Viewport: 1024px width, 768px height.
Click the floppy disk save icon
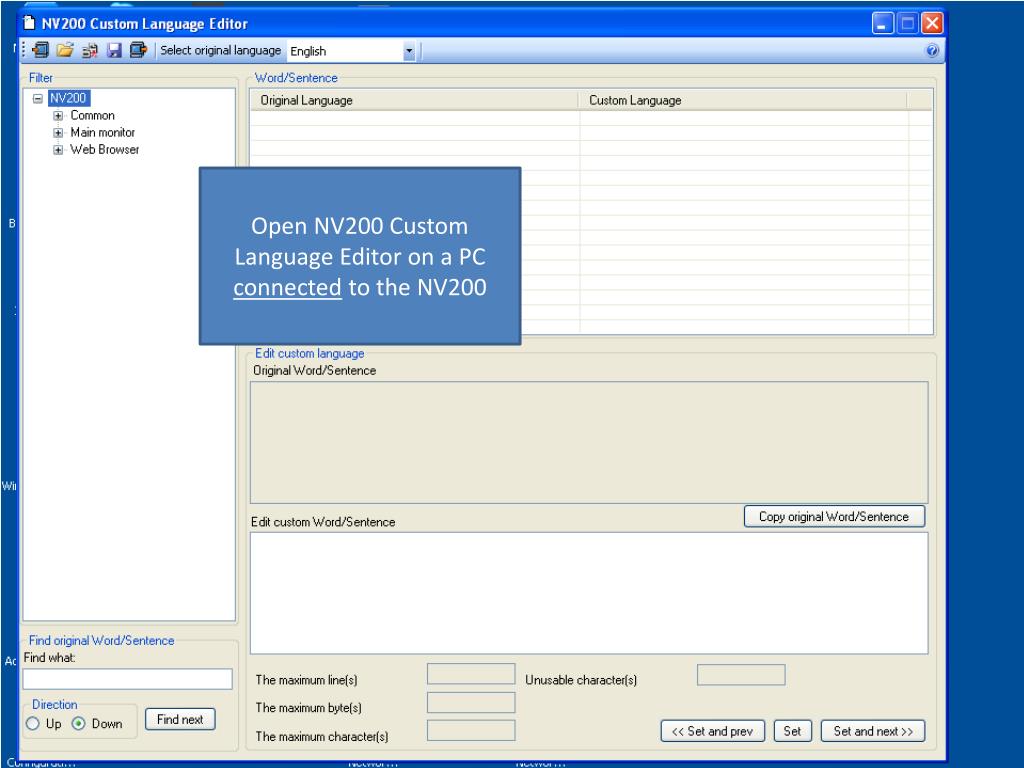click(114, 50)
